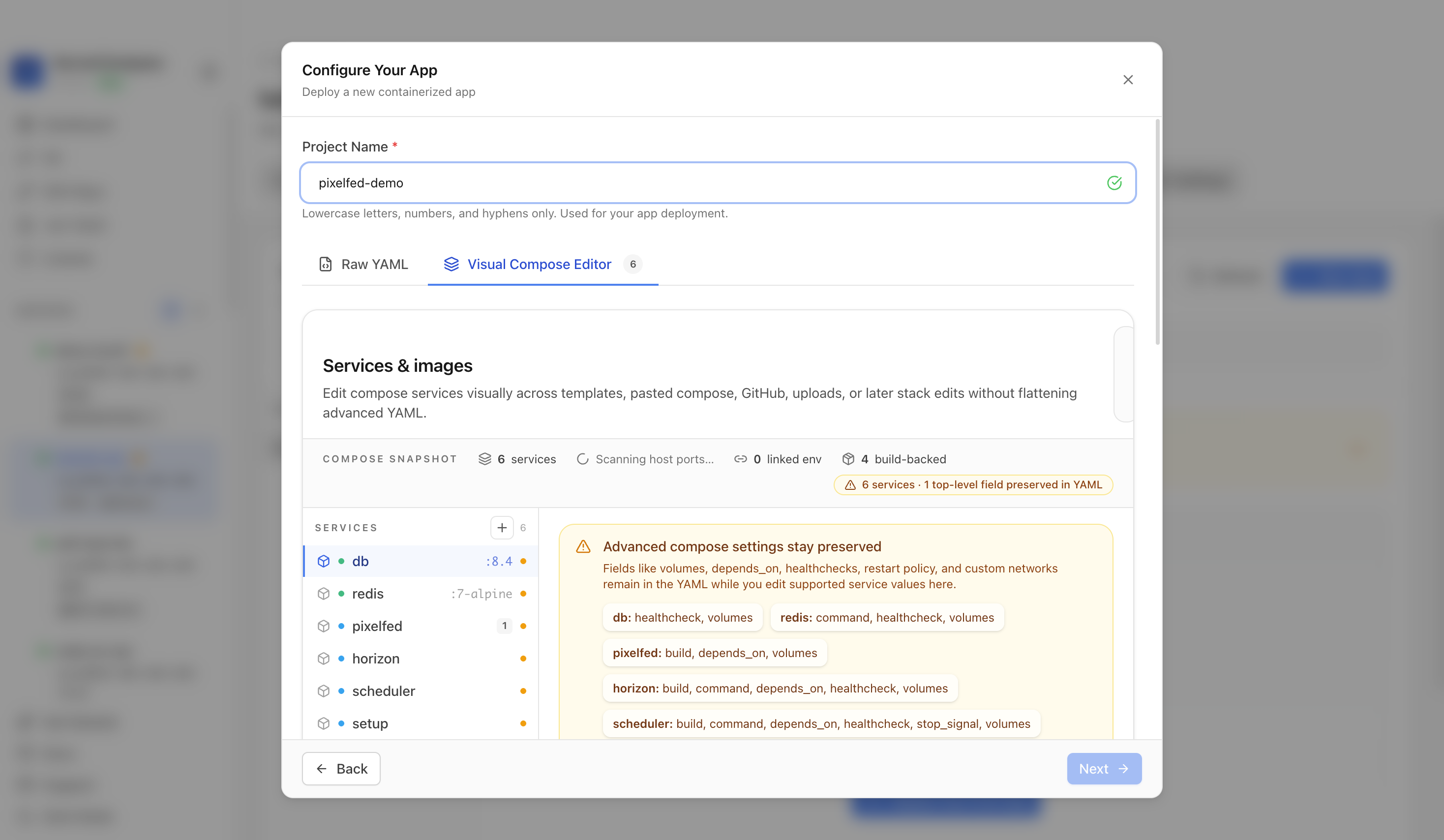Proceed with the Next button
Screen dimensions: 1444x840
coord(1104,768)
